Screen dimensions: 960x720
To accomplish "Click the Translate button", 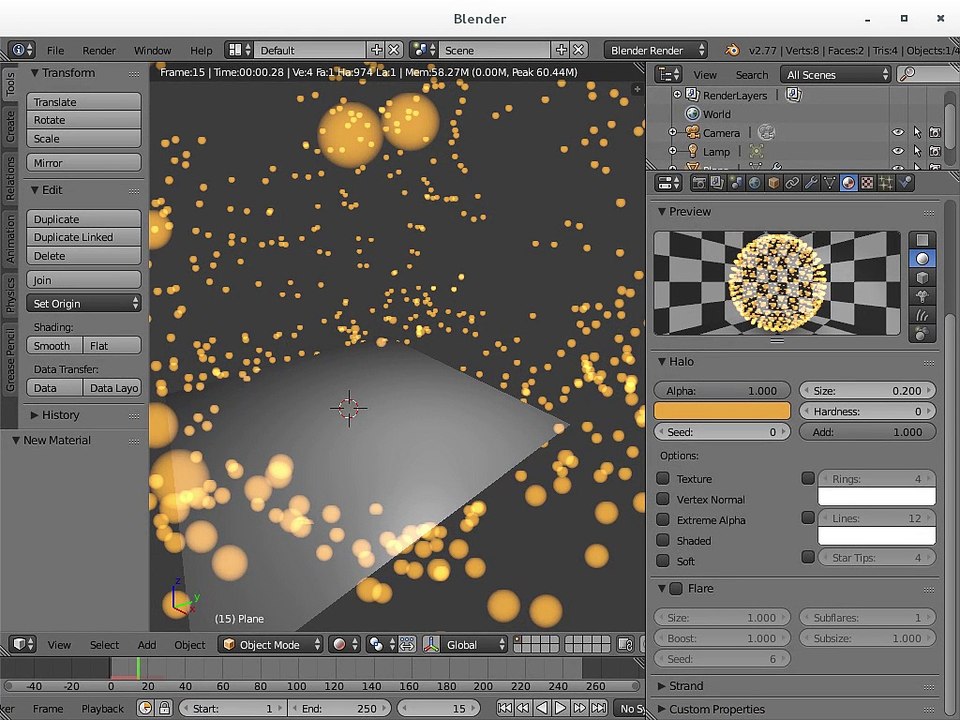I will click(x=84, y=102).
